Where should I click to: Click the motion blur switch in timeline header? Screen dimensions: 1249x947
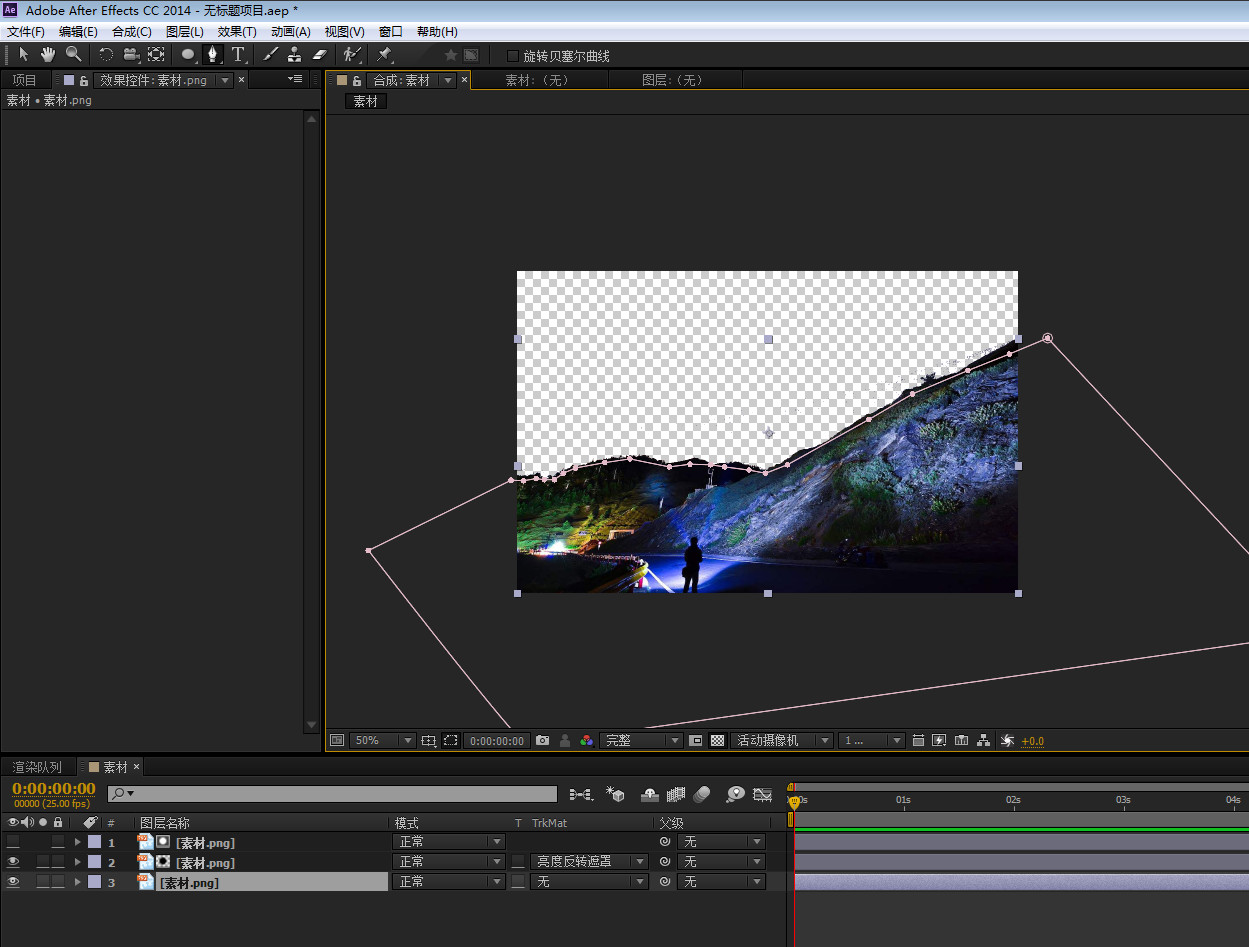coord(702,794)
